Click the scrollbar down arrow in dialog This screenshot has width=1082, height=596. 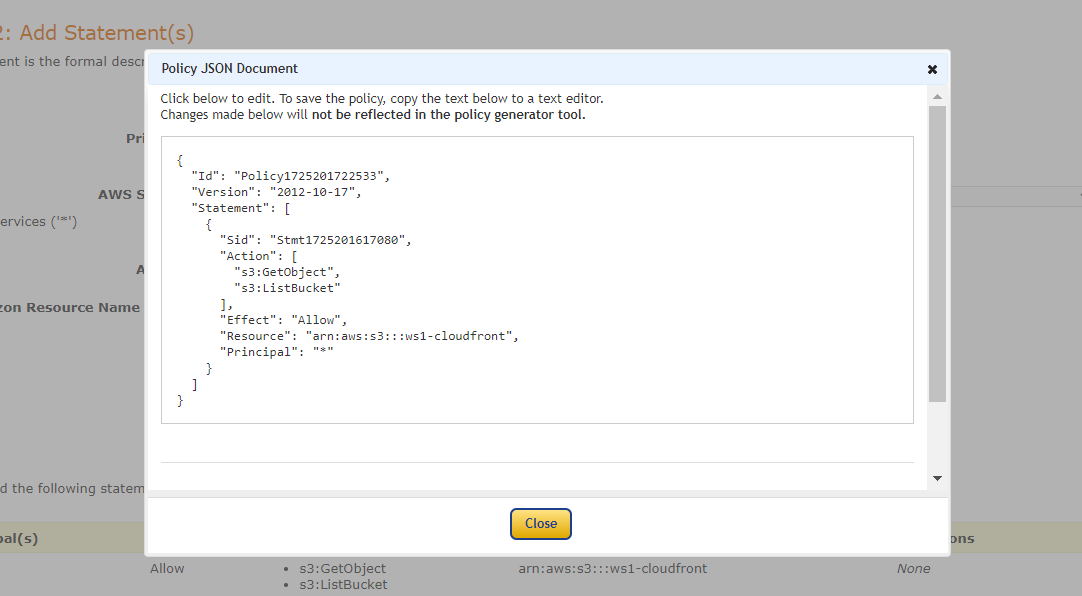937,478
